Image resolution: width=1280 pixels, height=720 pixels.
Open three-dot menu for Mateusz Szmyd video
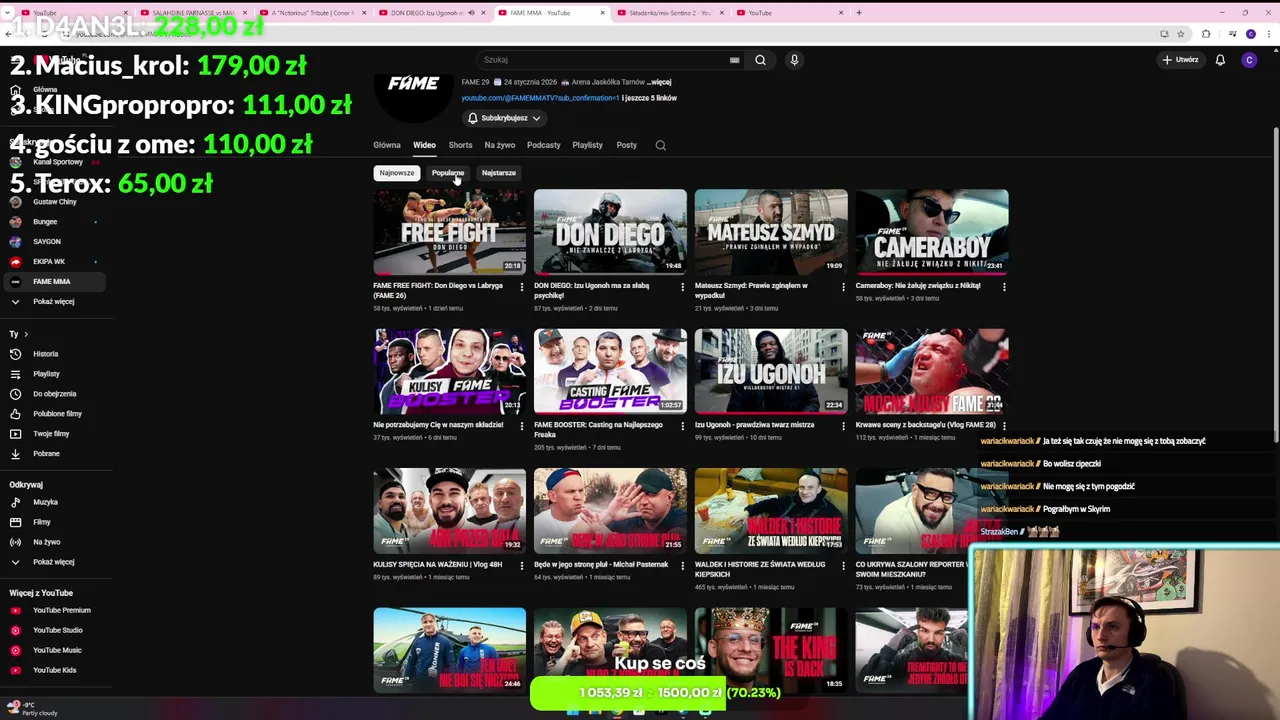click(843, 287)
